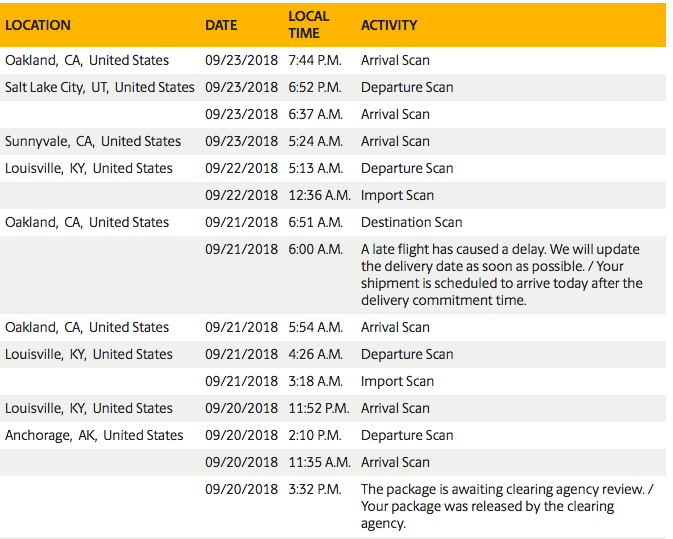Viewport: 673px width, 539px height.
Task: Click the Anchorage, AK location cell
Action: coord(94,436)
